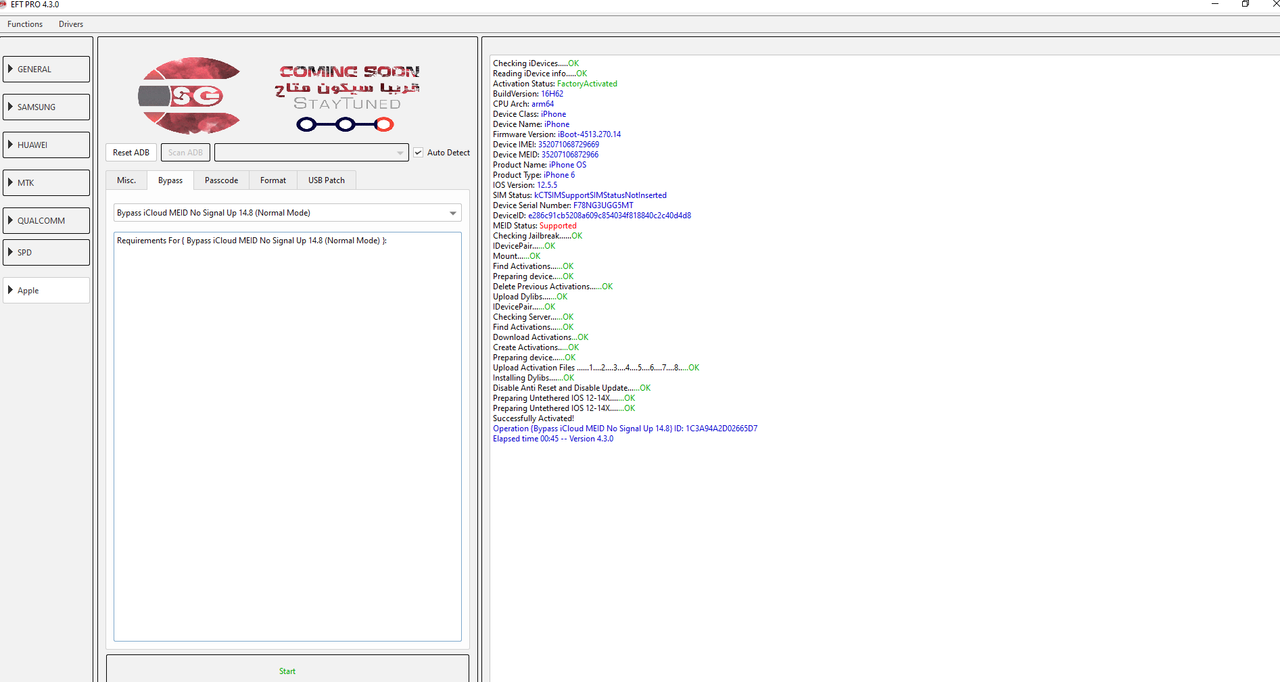This screenshot has height=682, width=1280.
Task: Click the Checking Jailbreak OK line
Action: click(537, 236)
